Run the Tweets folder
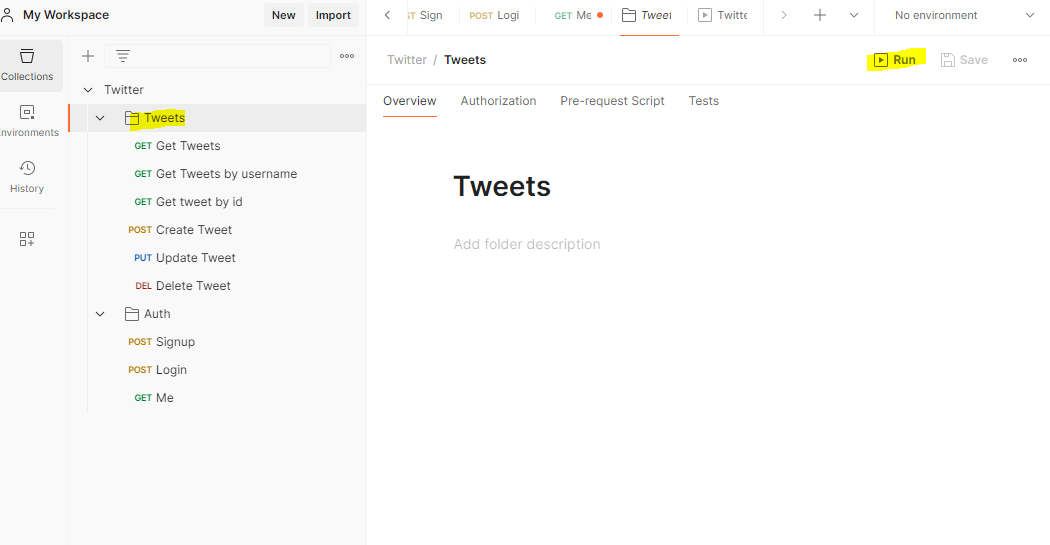Image resolution: width=1050 pixels, height=545 pixels. click(x=895, y=60)
